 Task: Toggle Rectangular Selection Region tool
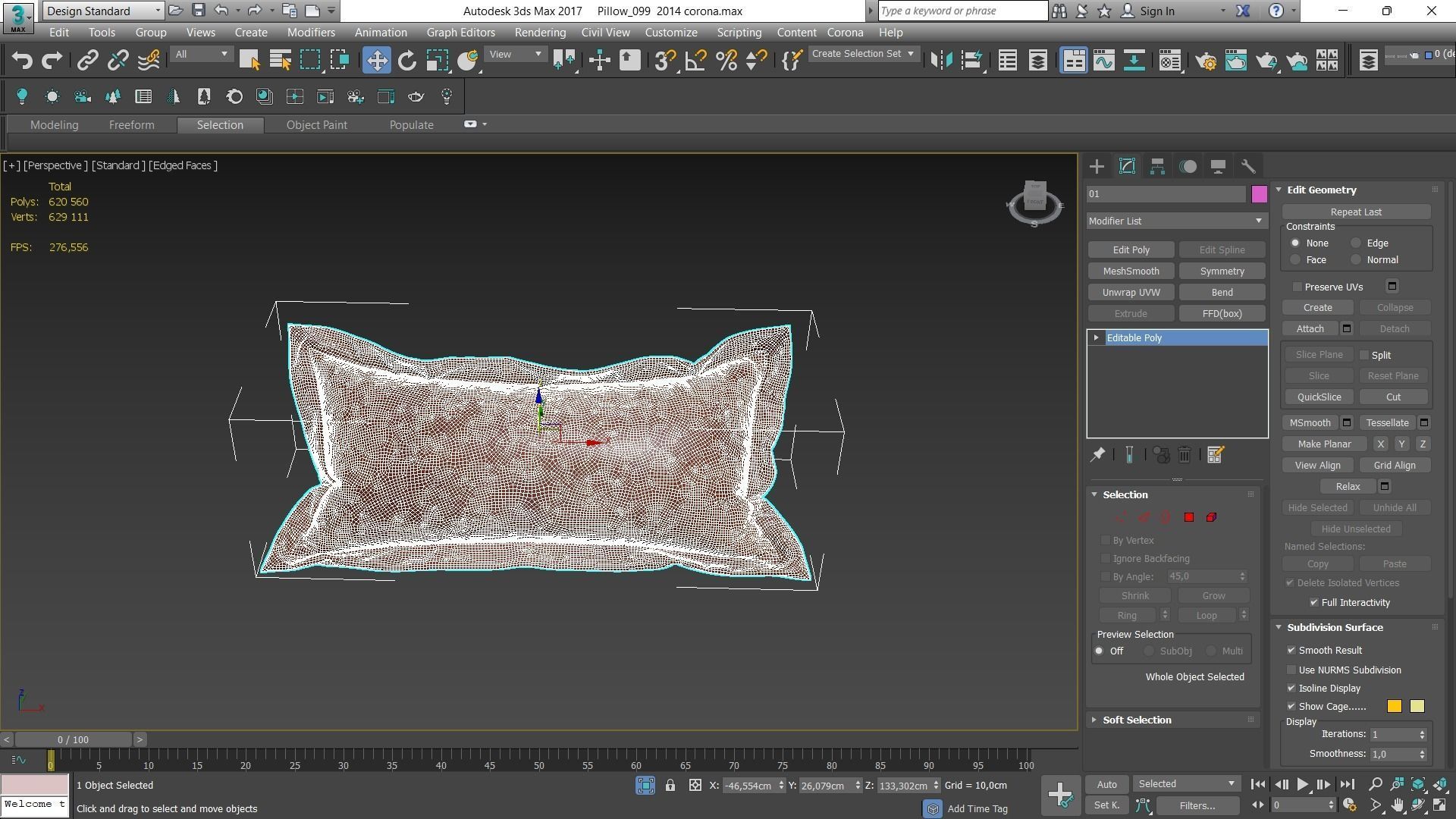310,61
